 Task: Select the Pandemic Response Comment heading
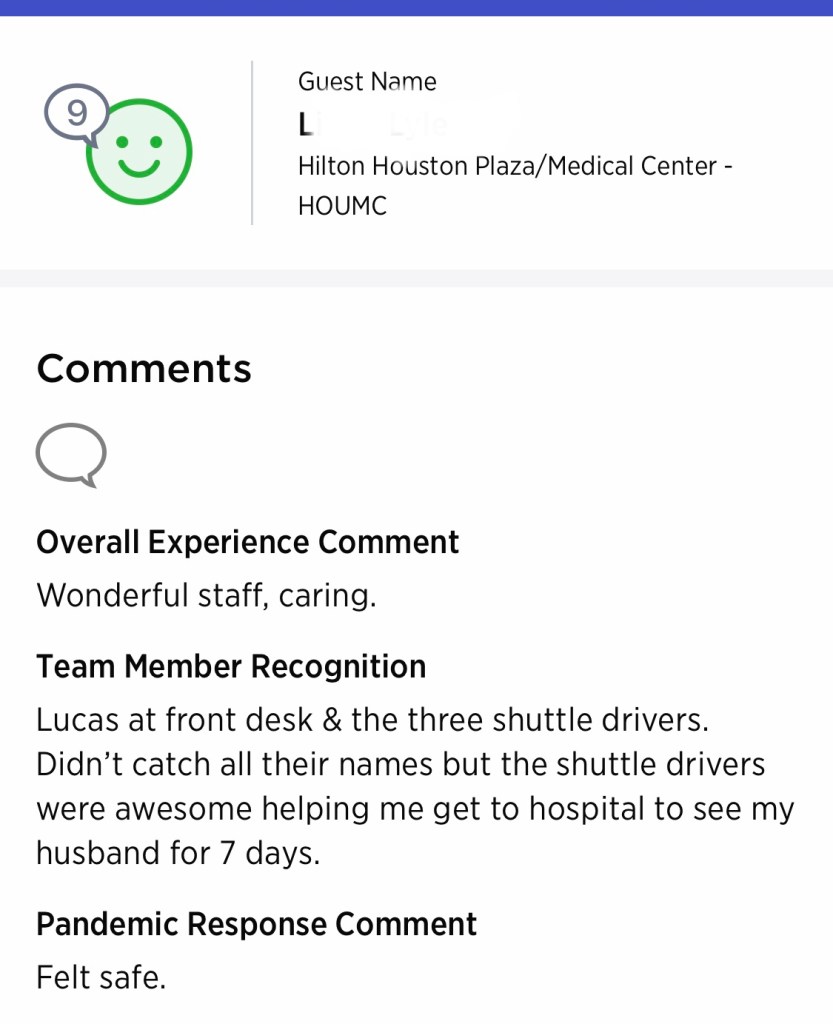[256, 924]
